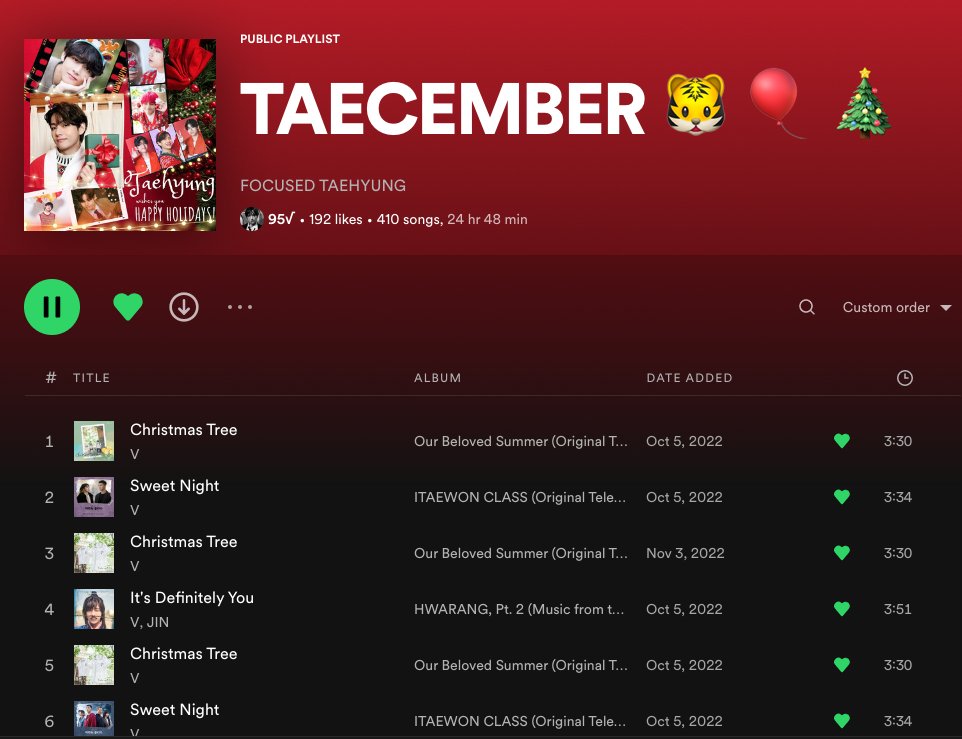Search within the playlist using the magnifier

point(807,307)
